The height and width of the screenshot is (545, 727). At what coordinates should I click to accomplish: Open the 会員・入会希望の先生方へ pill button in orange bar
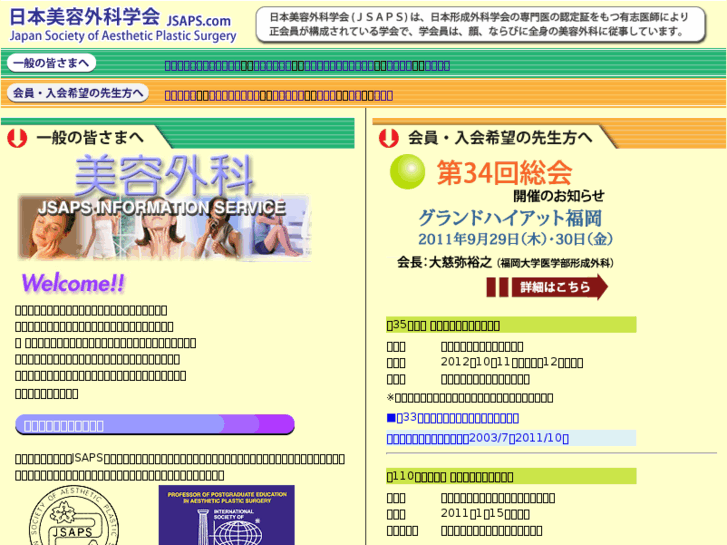[77, 93]
